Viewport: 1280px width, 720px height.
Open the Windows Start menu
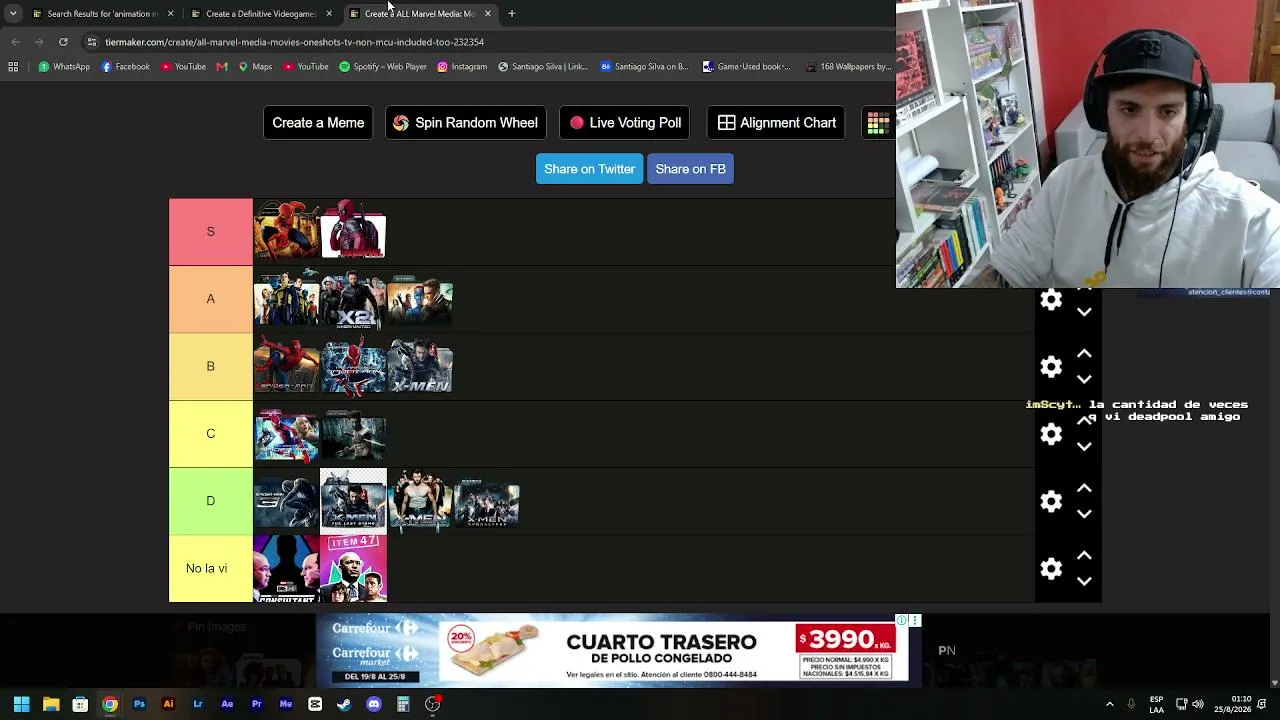[21, 704]
